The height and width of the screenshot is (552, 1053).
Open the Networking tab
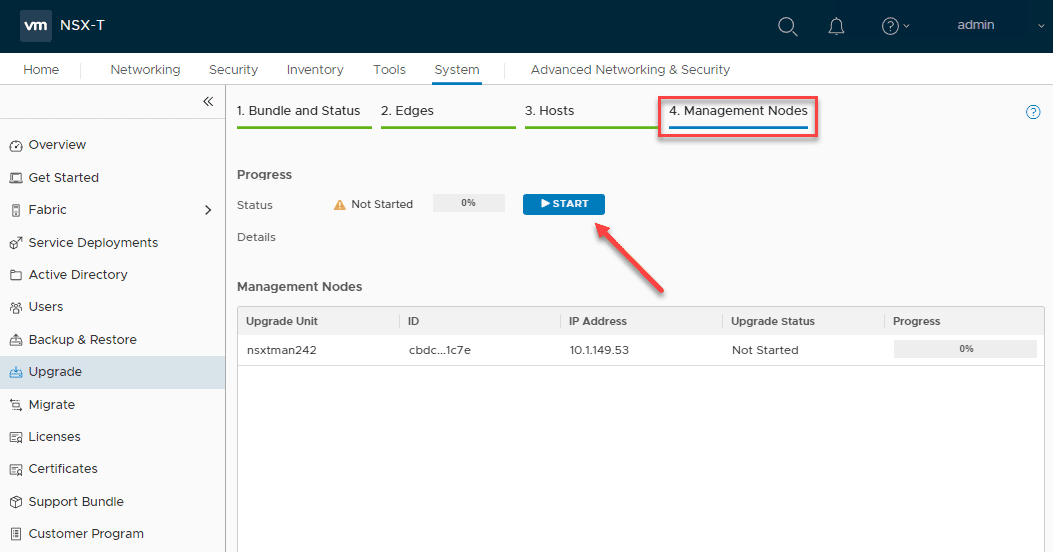(145, 70)
